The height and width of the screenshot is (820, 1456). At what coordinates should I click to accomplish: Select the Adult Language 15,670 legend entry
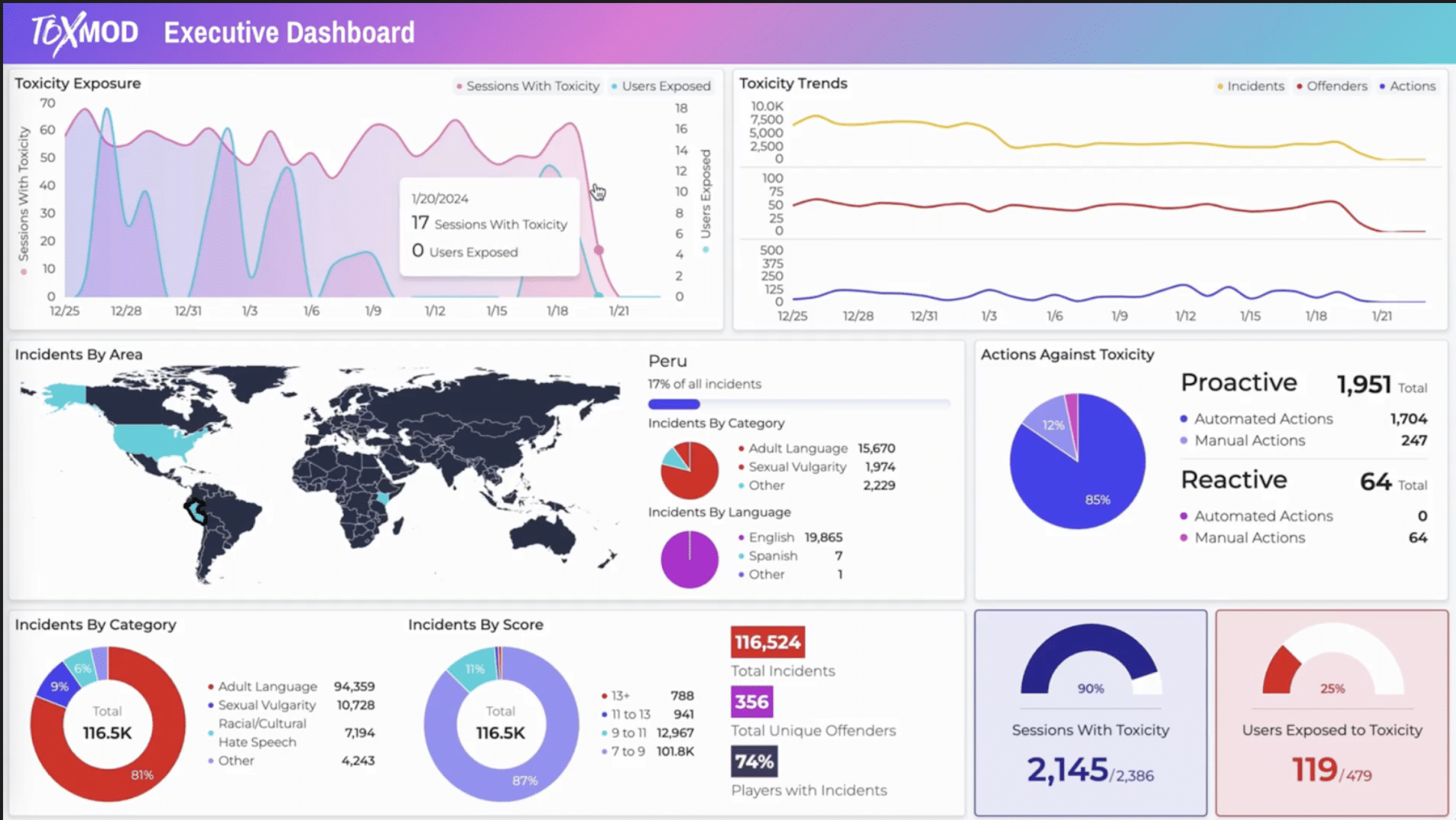pyautogui.click(x=816, y=448)
